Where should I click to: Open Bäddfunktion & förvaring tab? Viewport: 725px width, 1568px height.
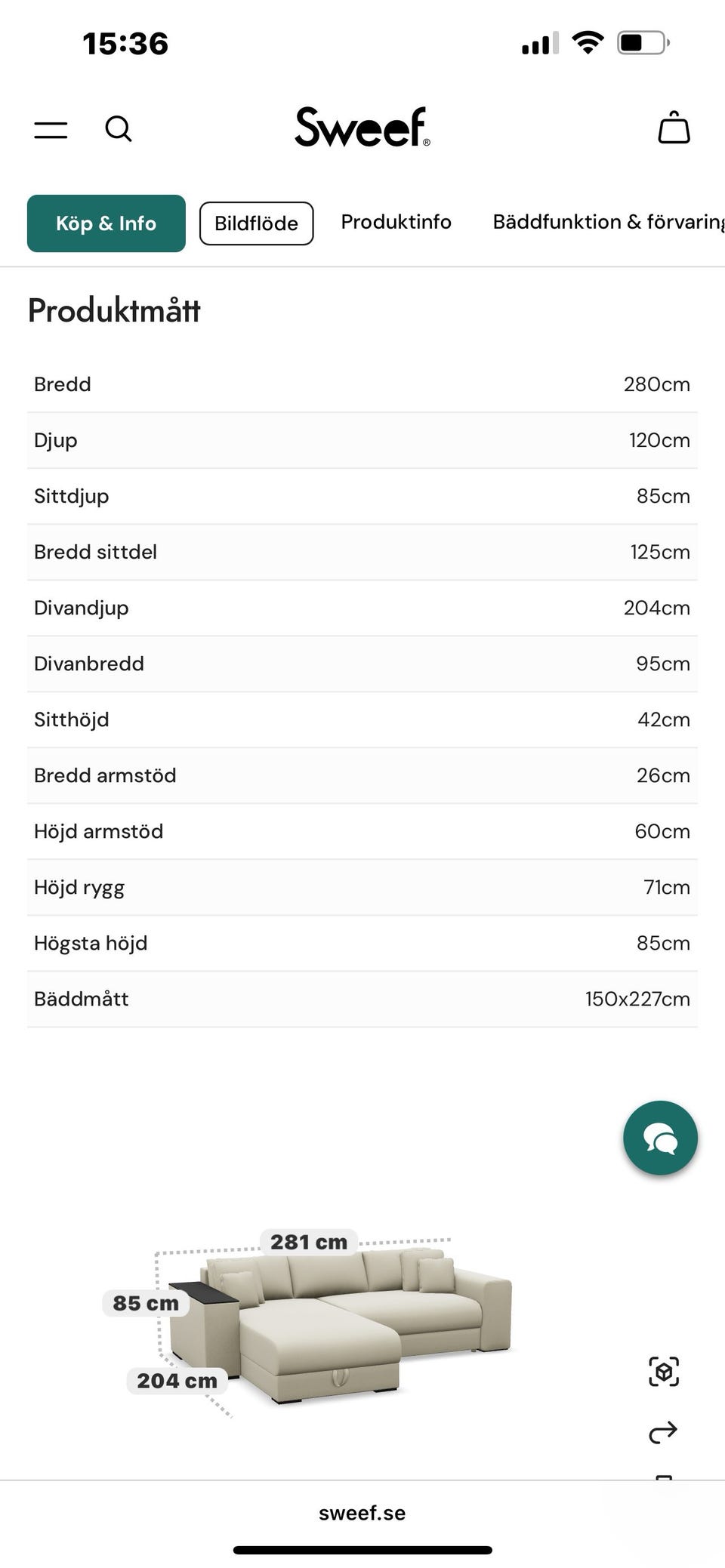click(609, 222)
